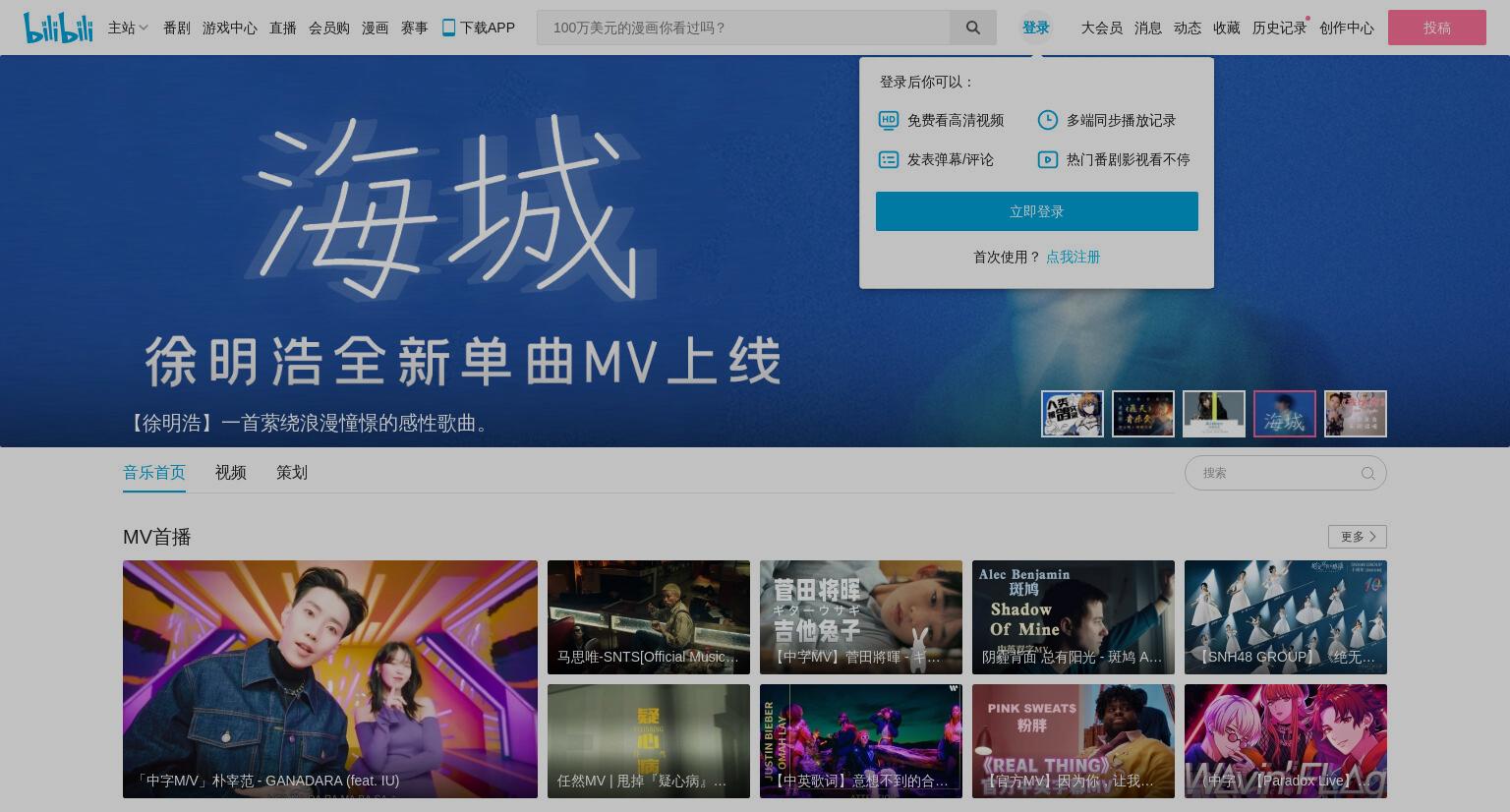1510x812 pixels.
Task: Open the 菅田将晖 吉他兔子 video
Action: [x=861, y=617]
